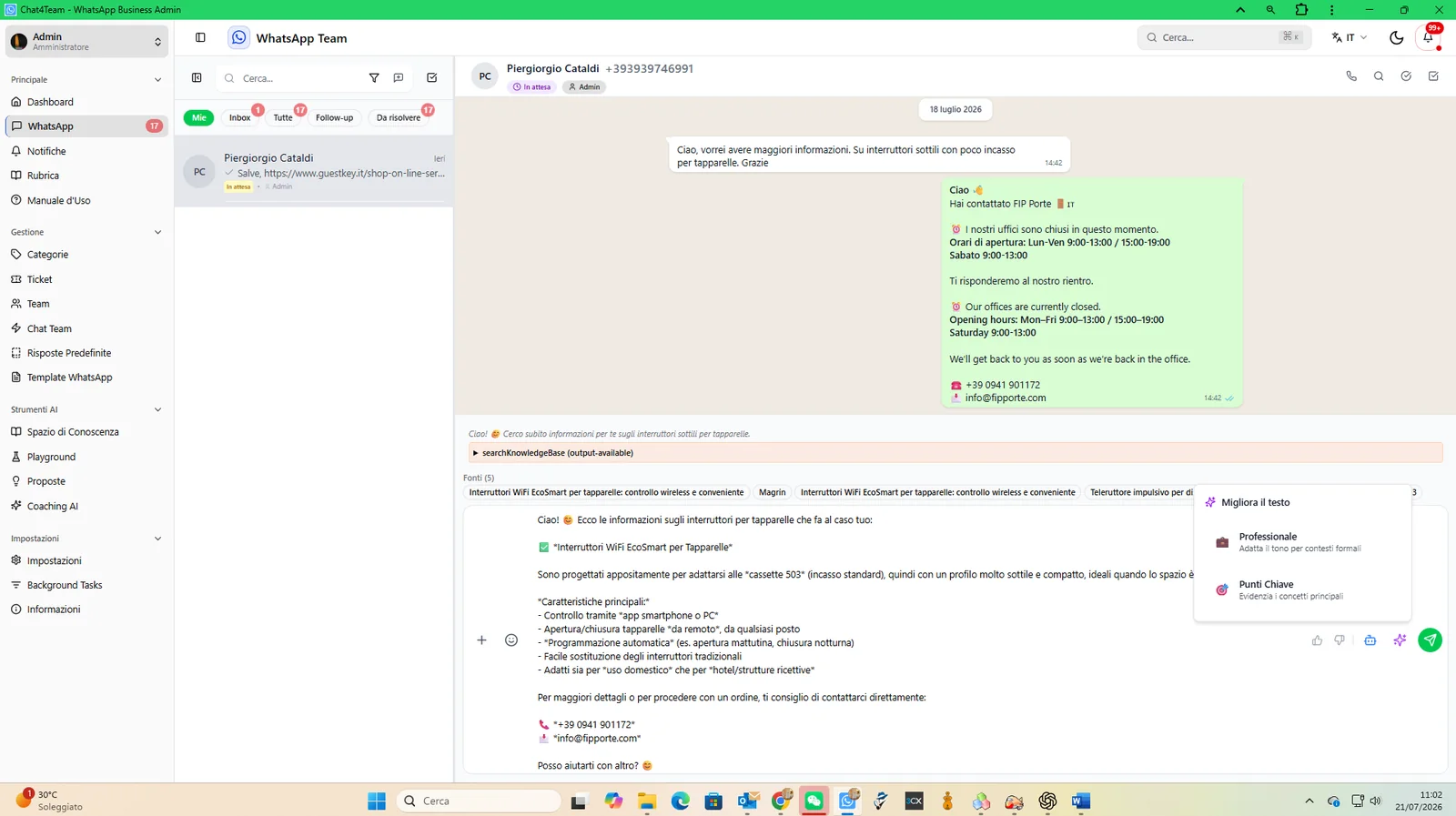The width and height of the screenshot is (1456, 816).
Task: Click the browser extensions puzzle icon
Action: coord(1301,10)
